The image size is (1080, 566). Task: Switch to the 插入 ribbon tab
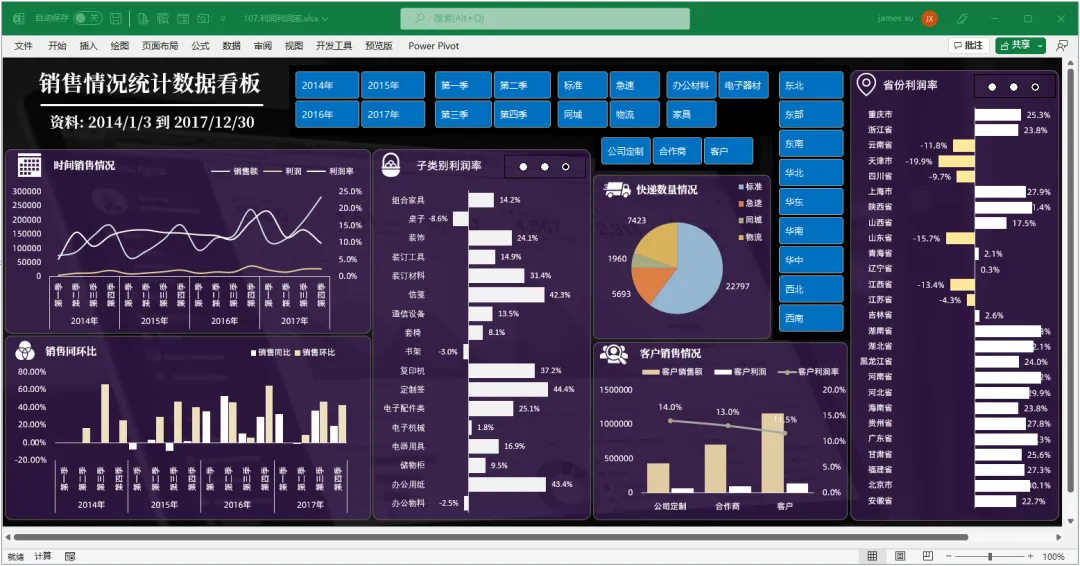88,45
